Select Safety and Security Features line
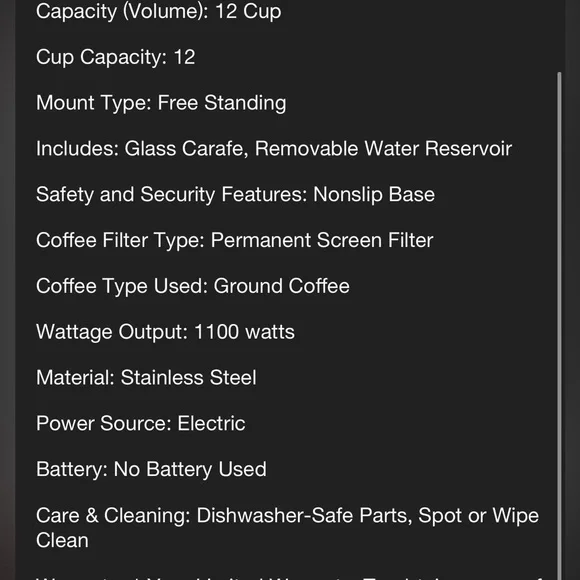This screenshot has height=580, width=580. click(235, 195)
